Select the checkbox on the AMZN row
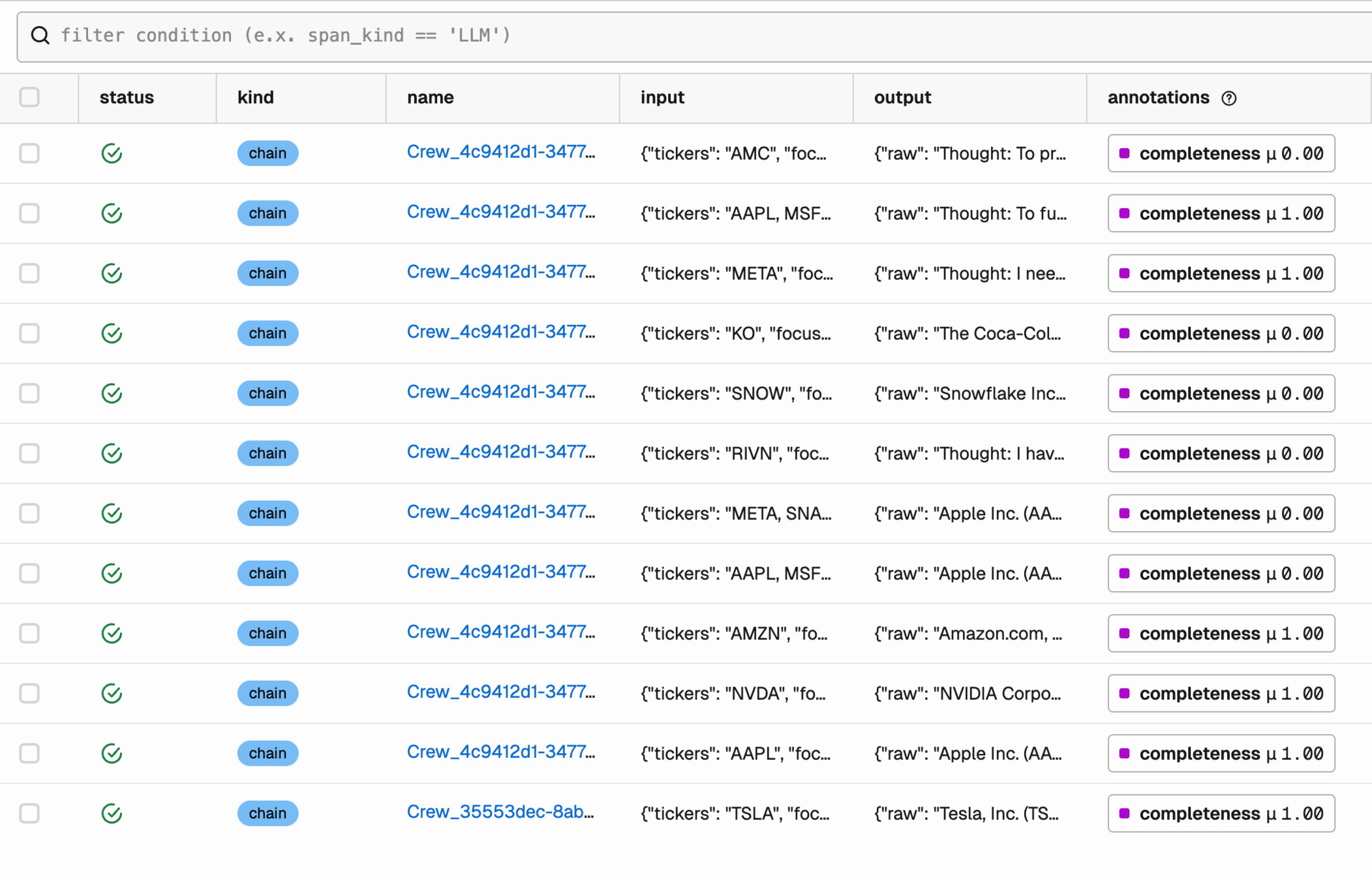The height and width of the screenshot is (881, 1372). point(29,633)
